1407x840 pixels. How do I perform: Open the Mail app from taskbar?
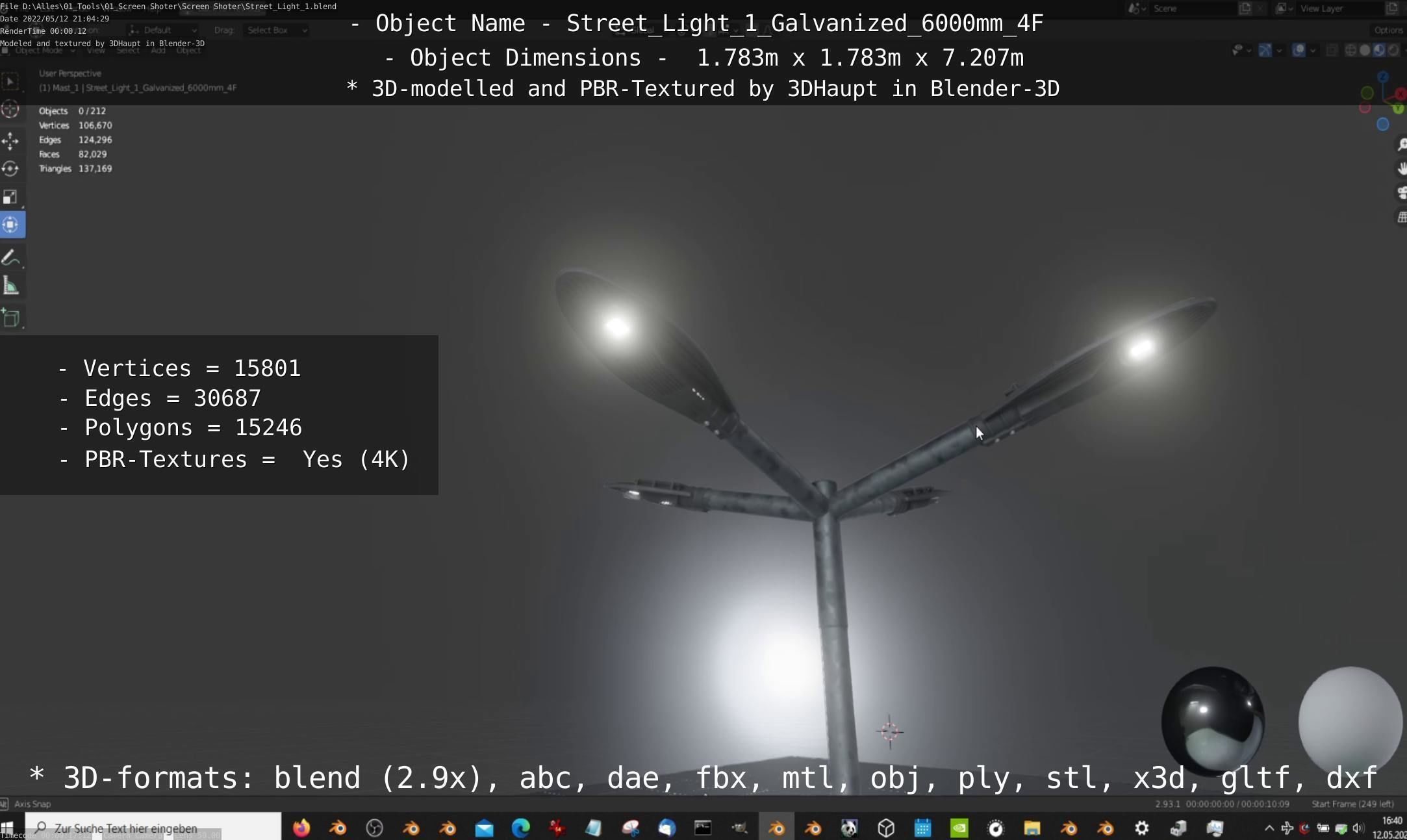(484, 828)
